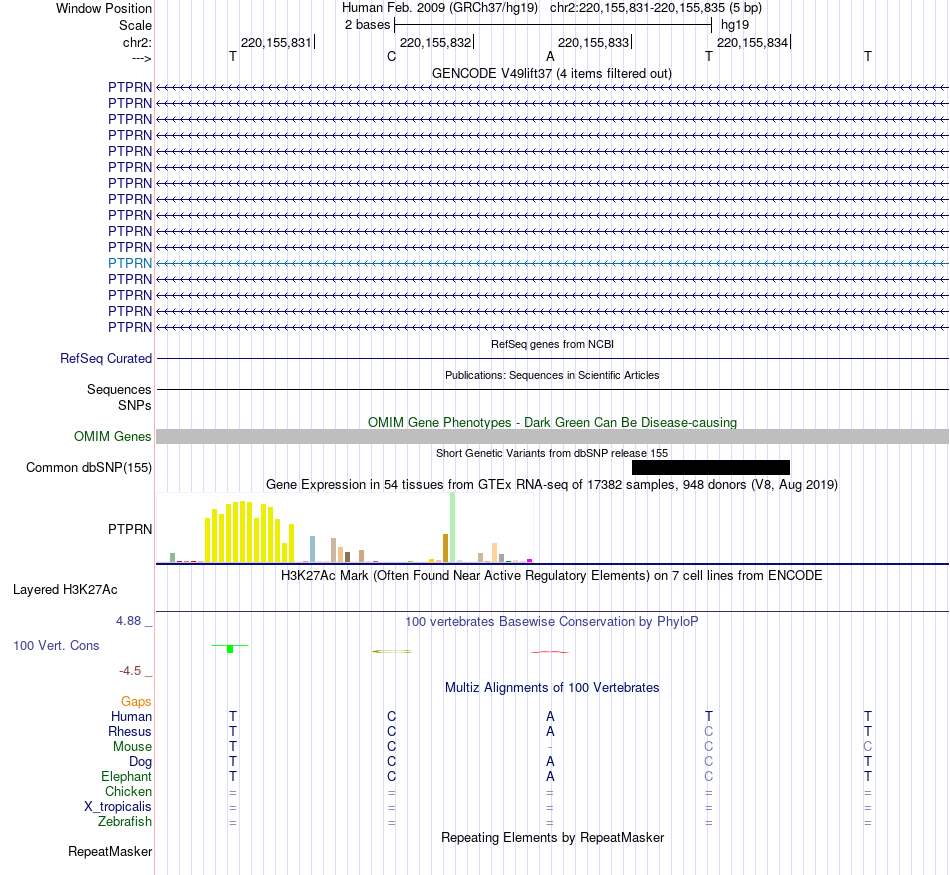Click the green PhyloP conservation bar
Screen dimensions: 950x875
230,648
